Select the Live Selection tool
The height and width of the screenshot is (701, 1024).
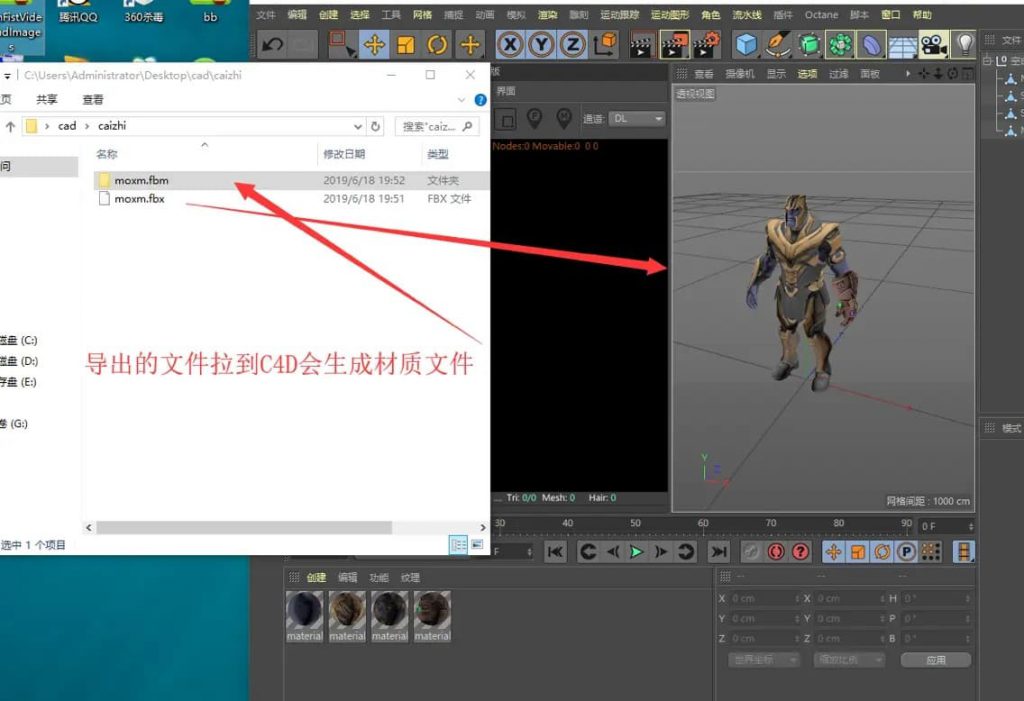click(340, 44)
